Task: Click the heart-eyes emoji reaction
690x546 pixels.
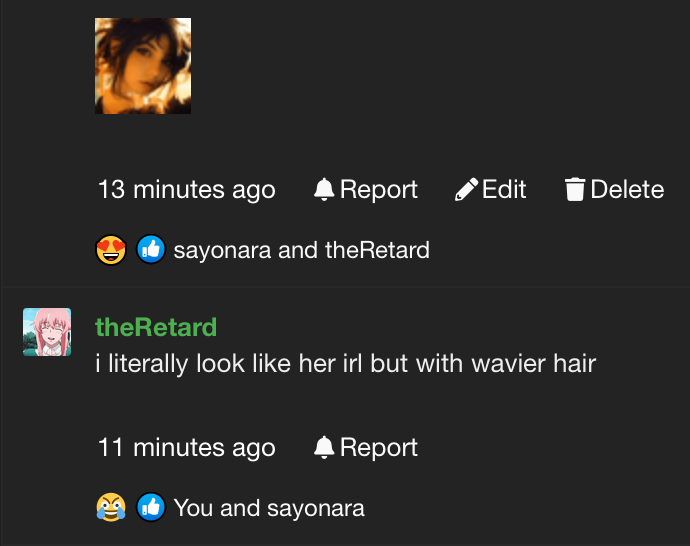Action: (111, 250)
